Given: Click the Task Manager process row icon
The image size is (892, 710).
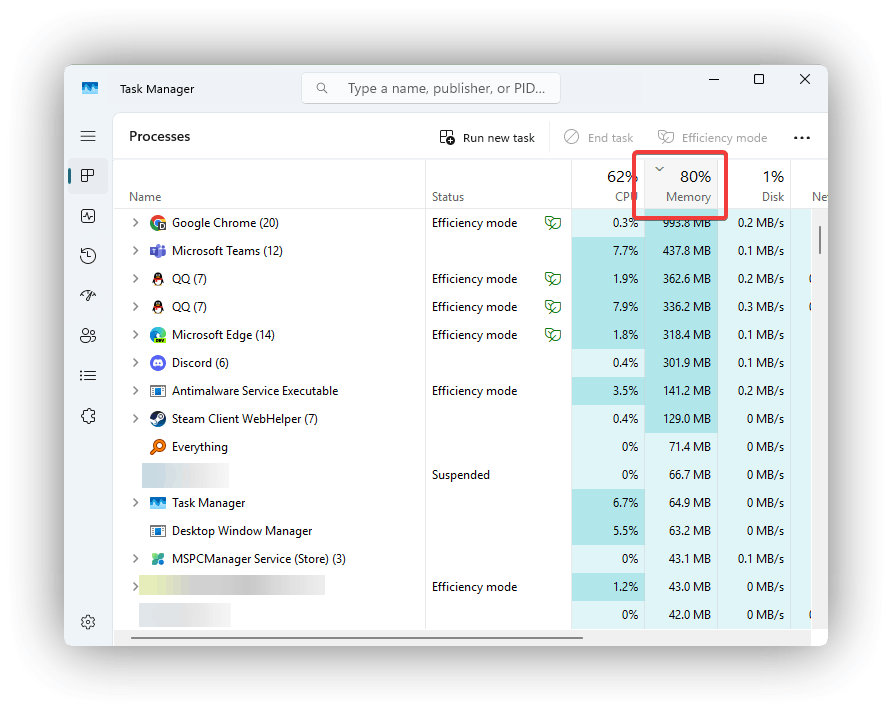Looking at the screenshot, I should 158,503.
